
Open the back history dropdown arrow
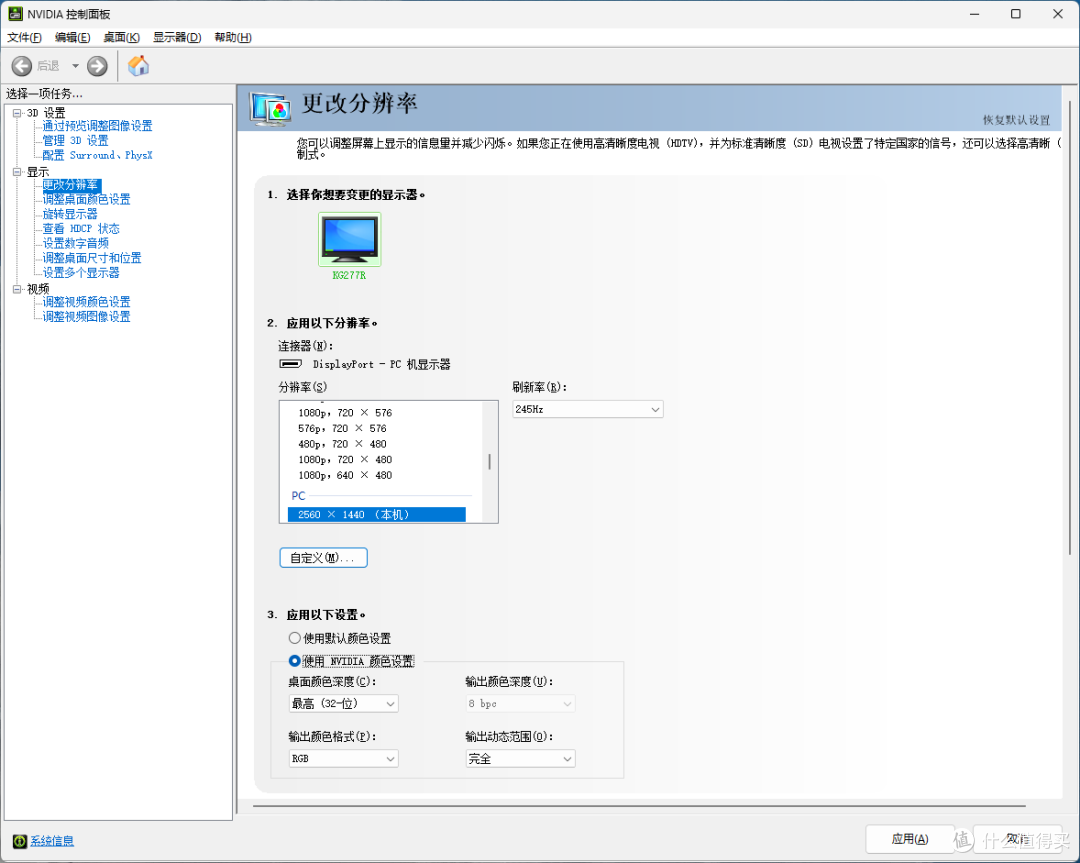click(x=75, y=66)
